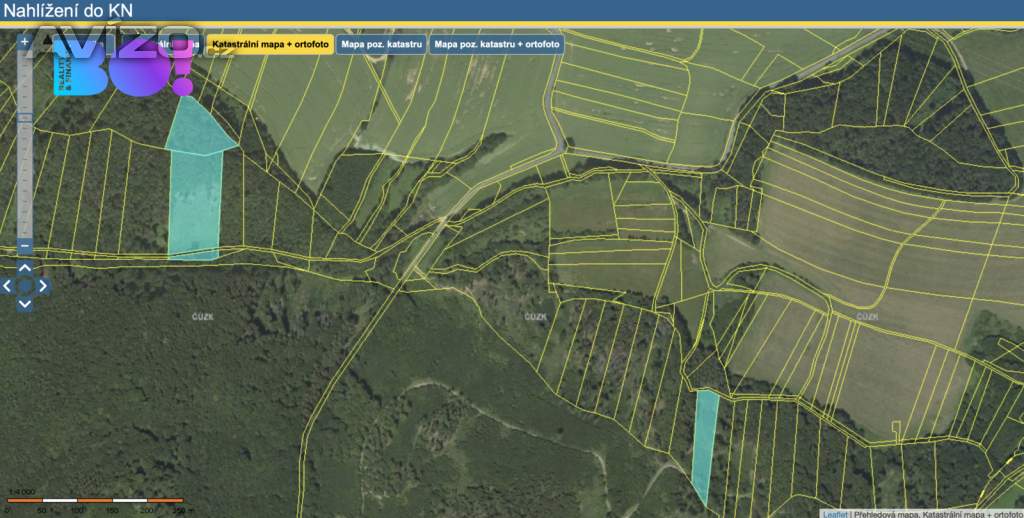The image size is (1024, 518).
Task: Zoom in with the plus button
Action: click(x=25, y=42)
